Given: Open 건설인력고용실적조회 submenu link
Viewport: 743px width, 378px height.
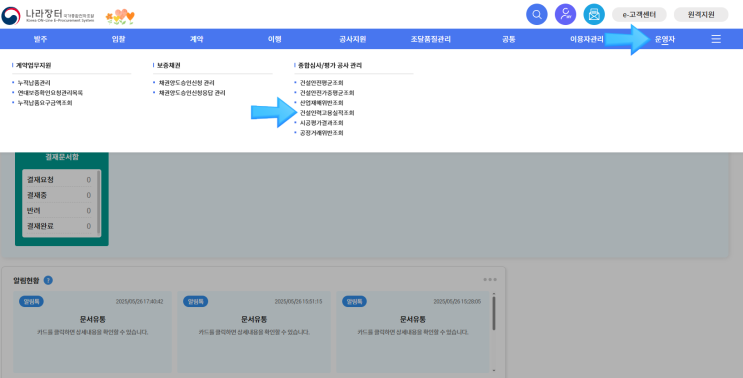Looking at the screenshot, I should click(327, 113).
